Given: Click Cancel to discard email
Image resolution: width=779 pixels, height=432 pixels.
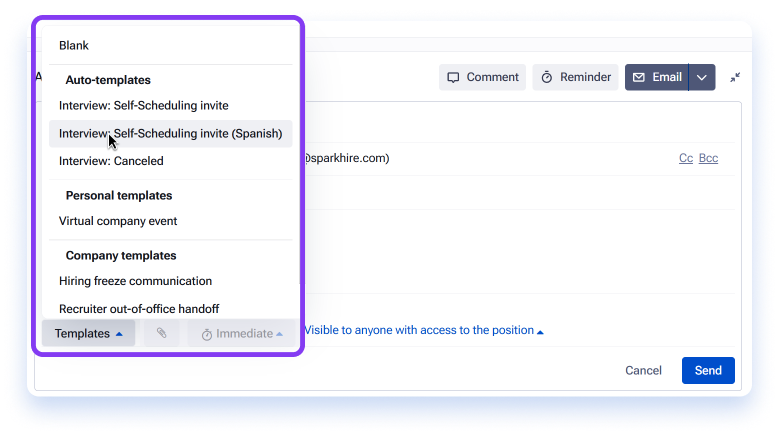Looking at the screenshot, I should pos(643,370).
